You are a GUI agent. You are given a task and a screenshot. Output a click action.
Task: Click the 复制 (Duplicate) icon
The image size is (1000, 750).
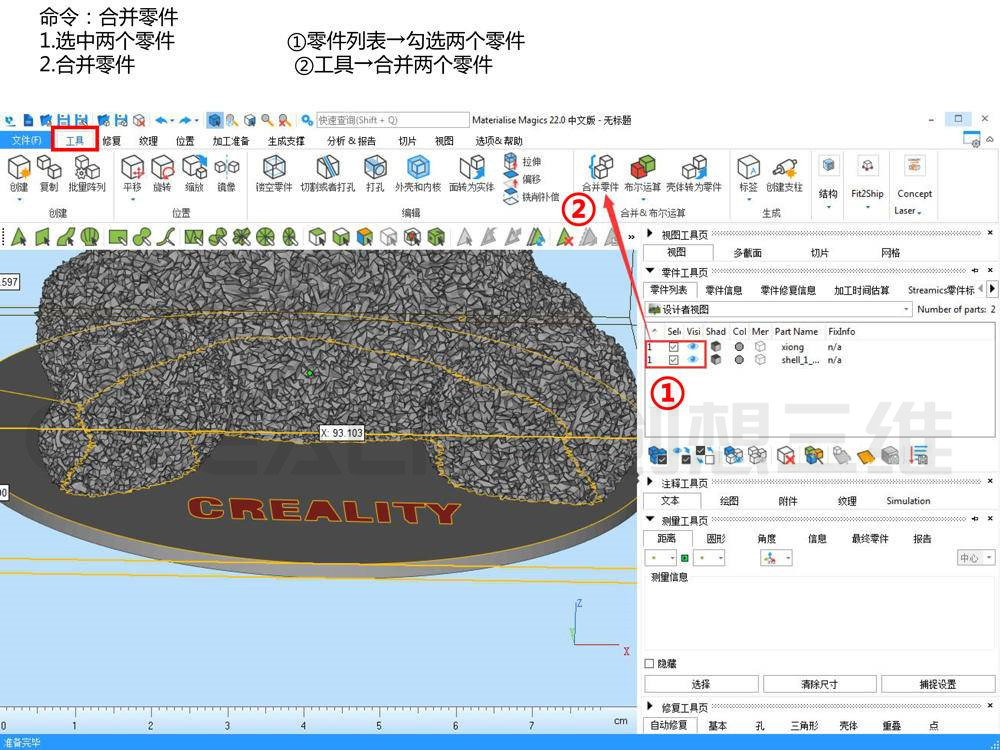click(x=49, y=167)
